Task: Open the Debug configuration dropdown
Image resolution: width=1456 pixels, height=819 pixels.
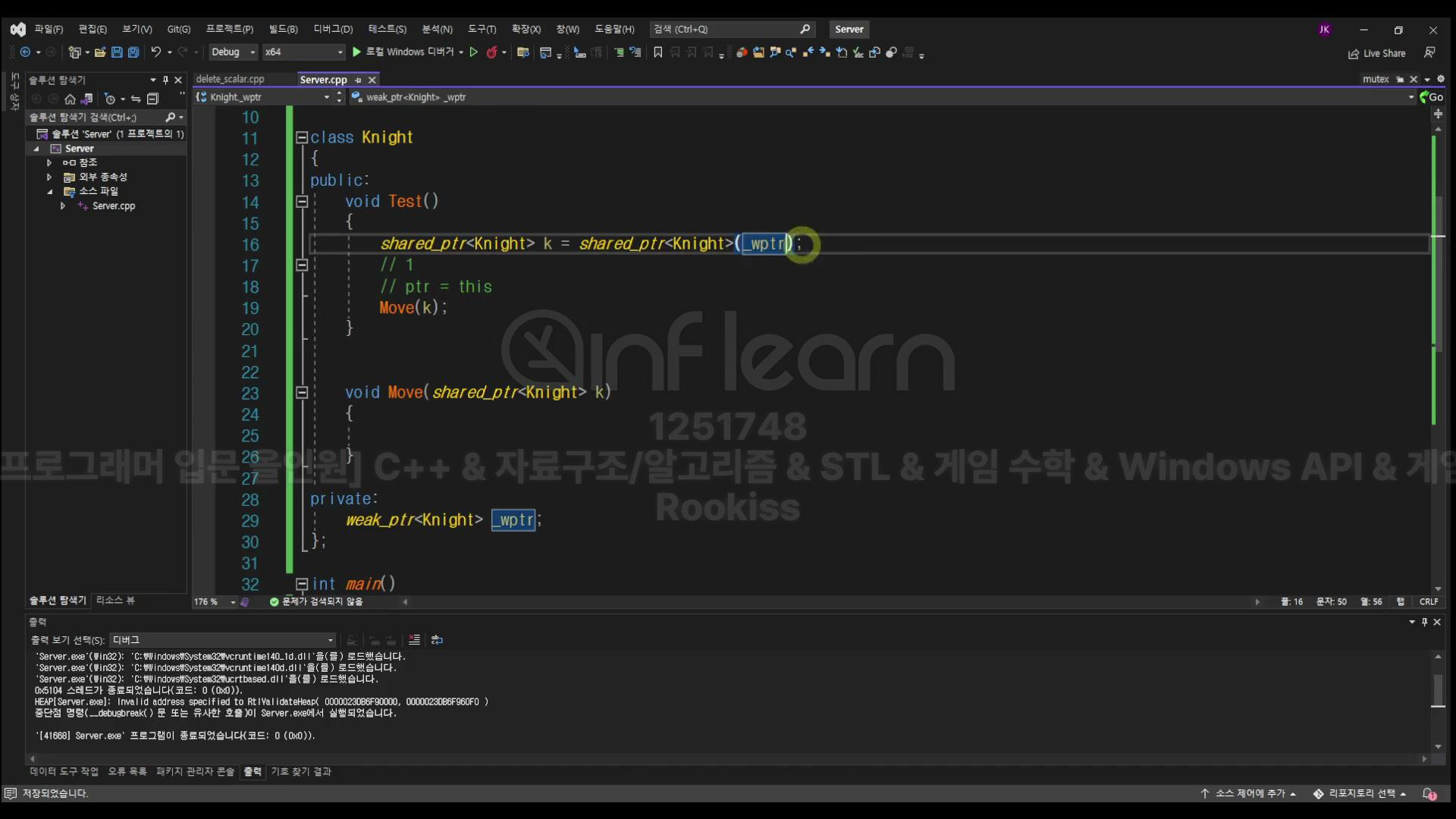Action: 233,52
